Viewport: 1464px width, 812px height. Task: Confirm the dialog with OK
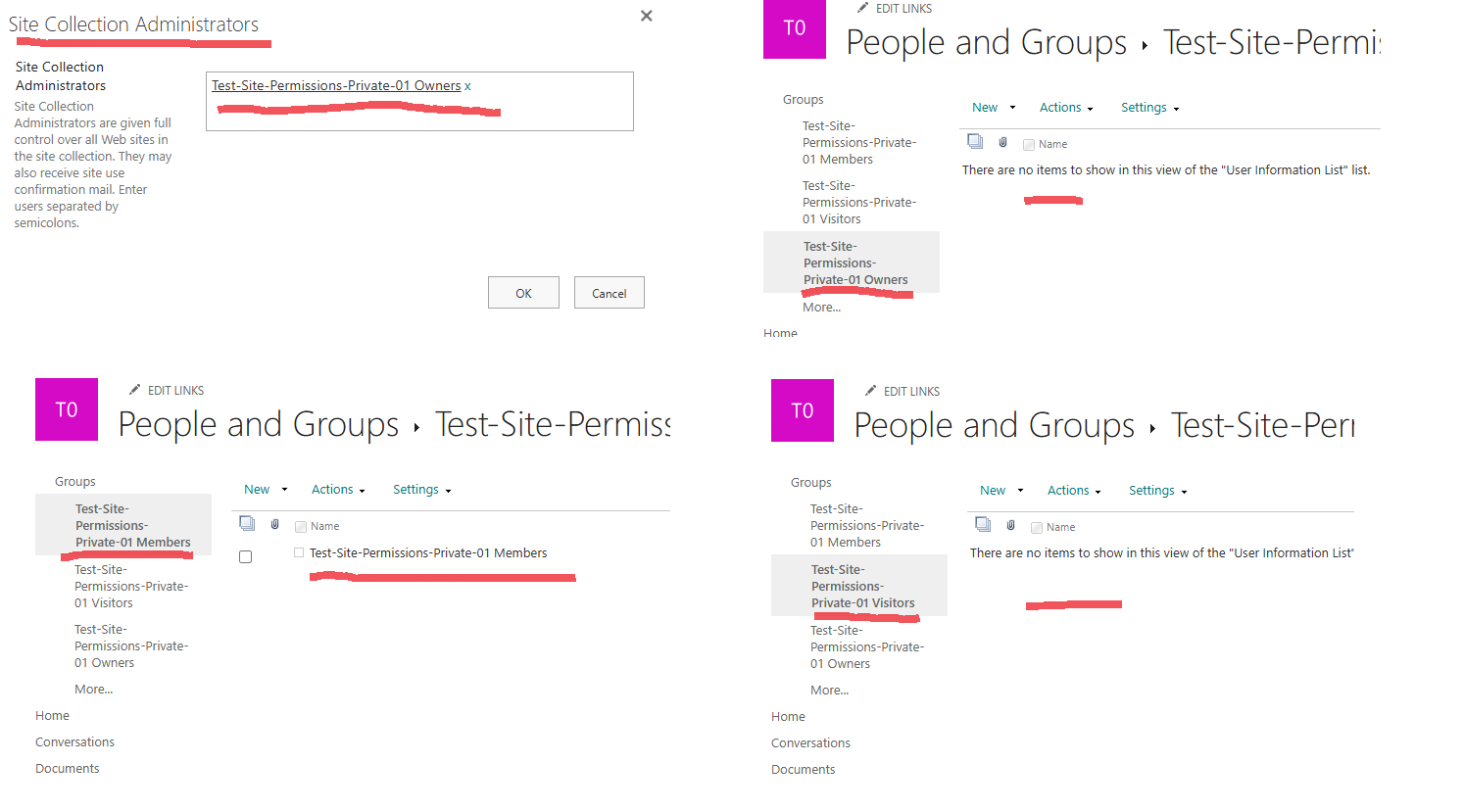point(523,293)
